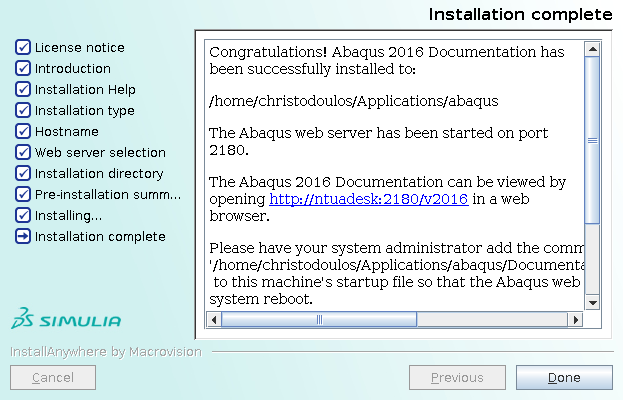
Task: Click the horizontal scrollbar left arrow
Action: [214, 320]
